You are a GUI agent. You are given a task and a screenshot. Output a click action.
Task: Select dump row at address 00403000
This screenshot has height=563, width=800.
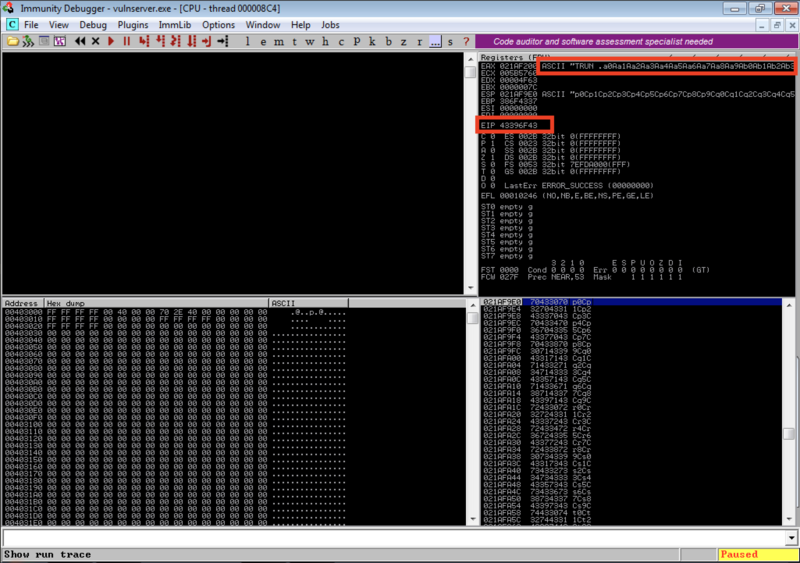(175, 311)
